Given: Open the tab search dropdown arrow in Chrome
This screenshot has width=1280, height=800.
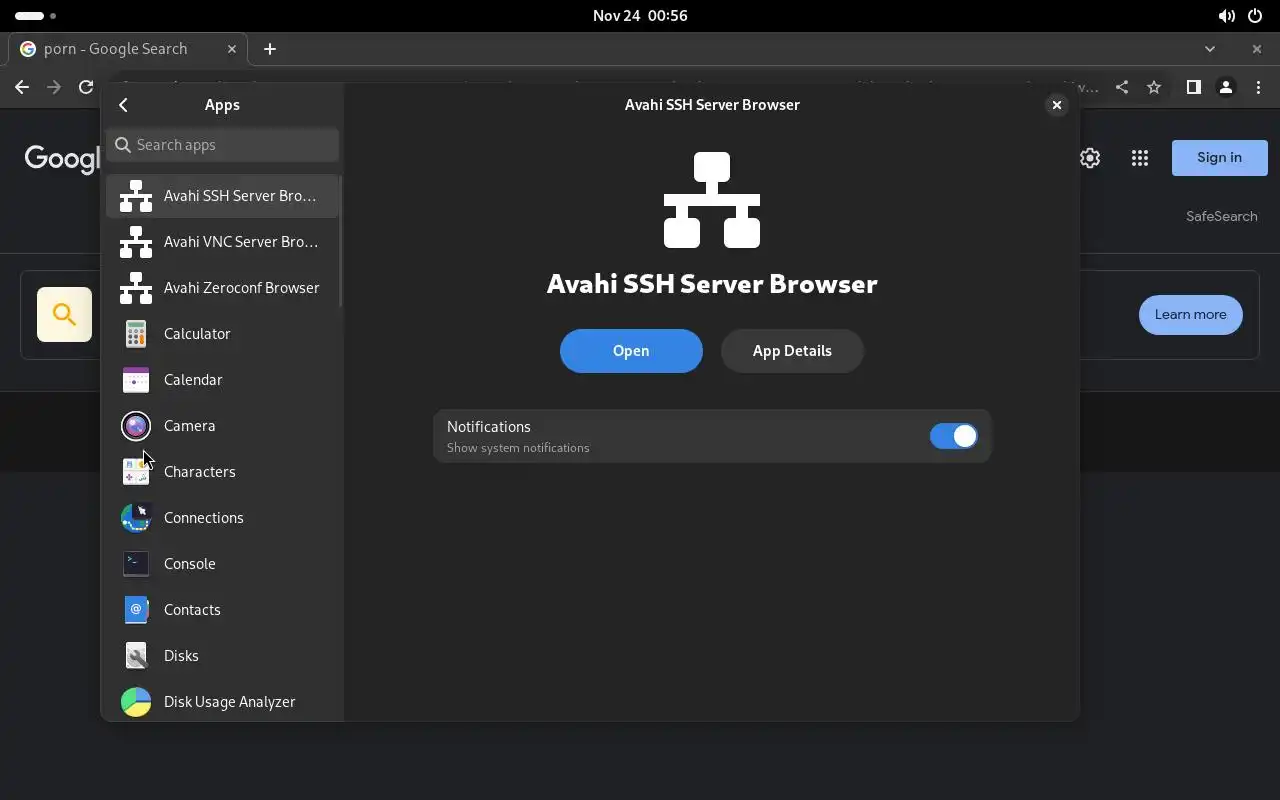Looking at the screenshot, I should click(1210, 49).
